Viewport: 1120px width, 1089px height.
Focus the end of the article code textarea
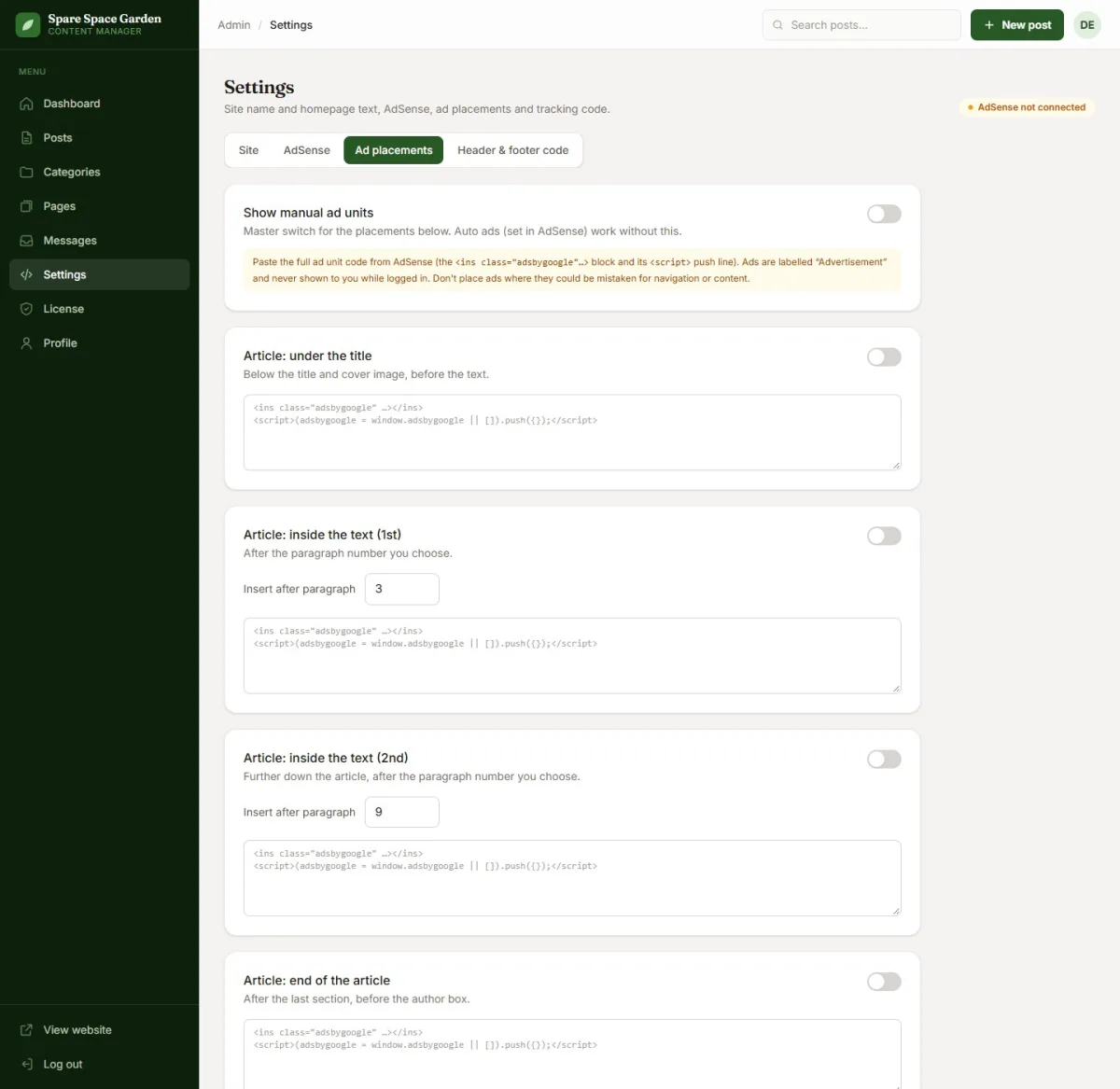[x=572, y=1054]
